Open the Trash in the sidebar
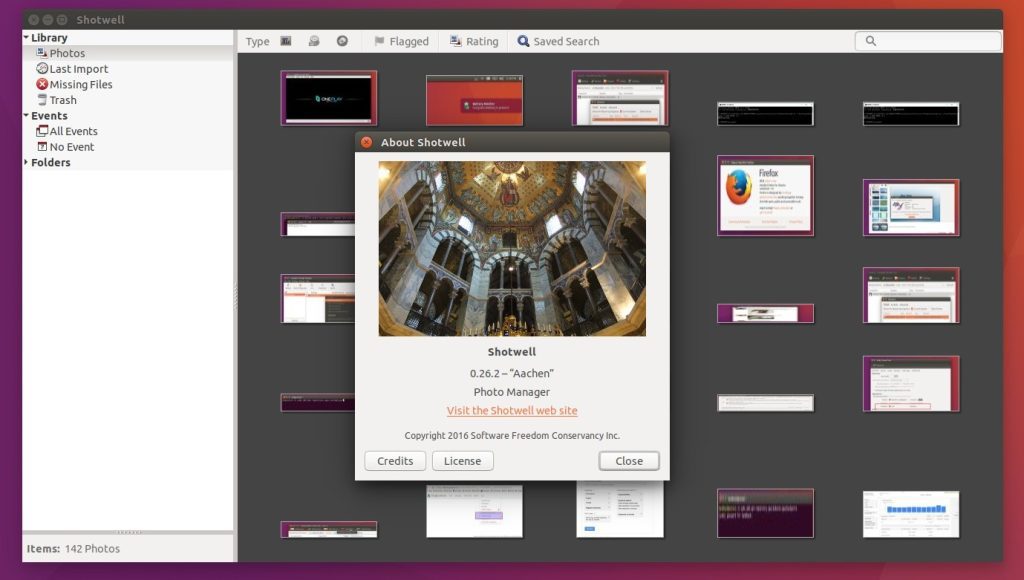1024x580 pixels. (x=62, y=100)
